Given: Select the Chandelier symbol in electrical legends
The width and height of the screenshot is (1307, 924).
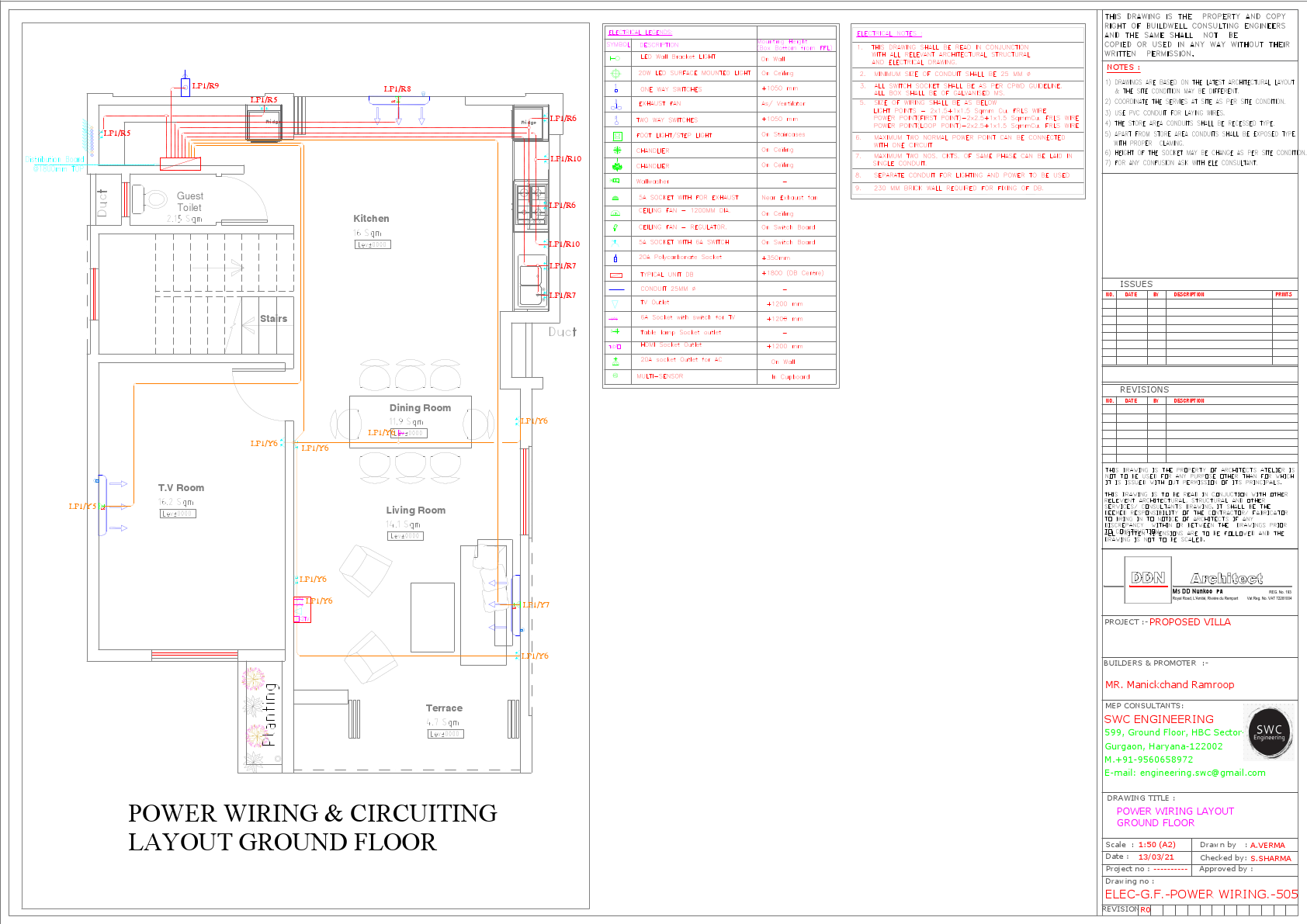Looking at the screenshot, I should 615,150.
